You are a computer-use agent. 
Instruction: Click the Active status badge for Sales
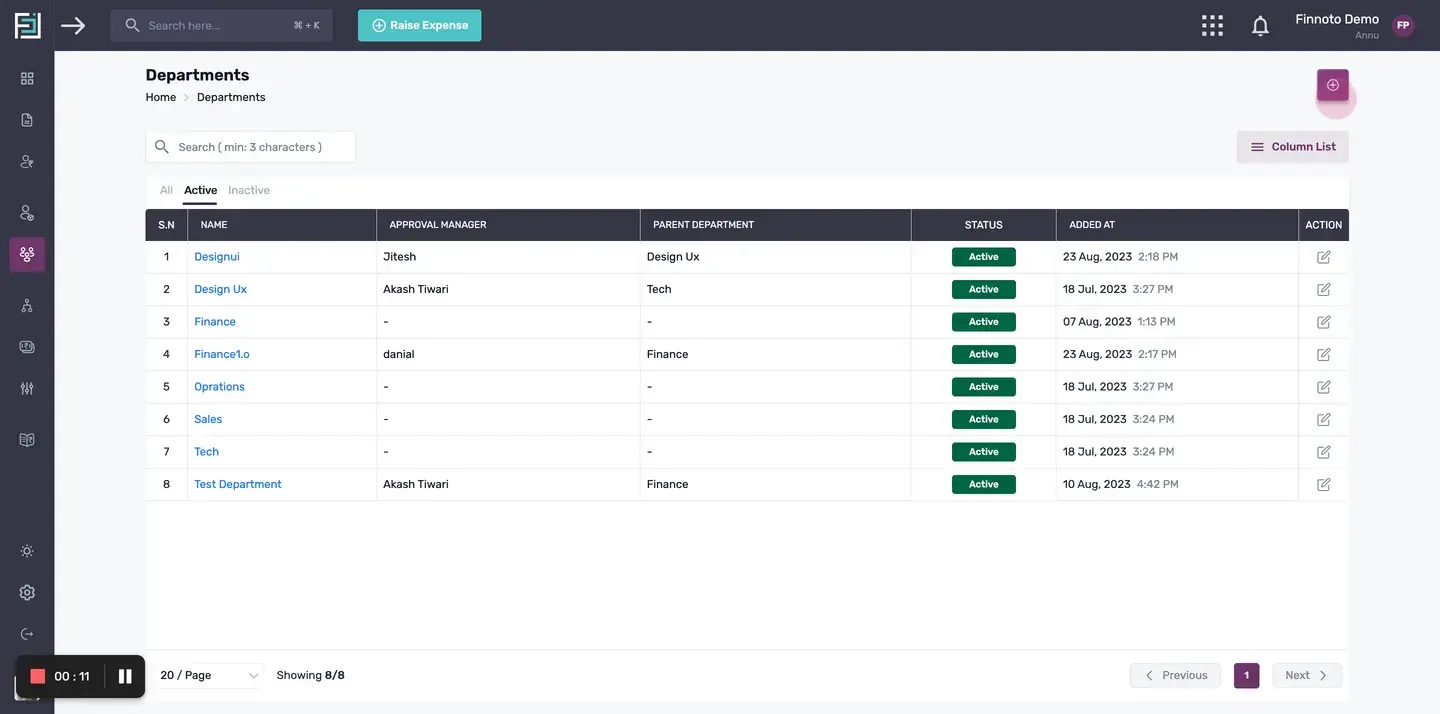pos(983,419)
